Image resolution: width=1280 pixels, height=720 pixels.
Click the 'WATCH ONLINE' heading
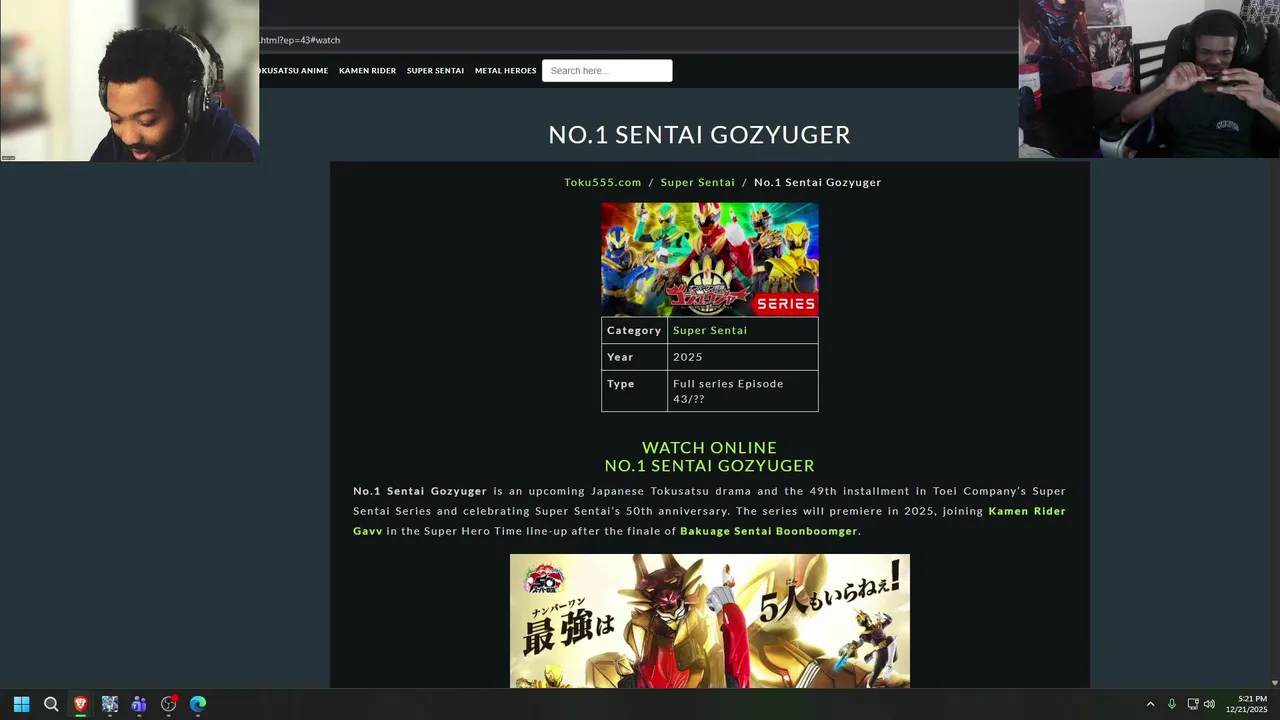coord(709,447)
